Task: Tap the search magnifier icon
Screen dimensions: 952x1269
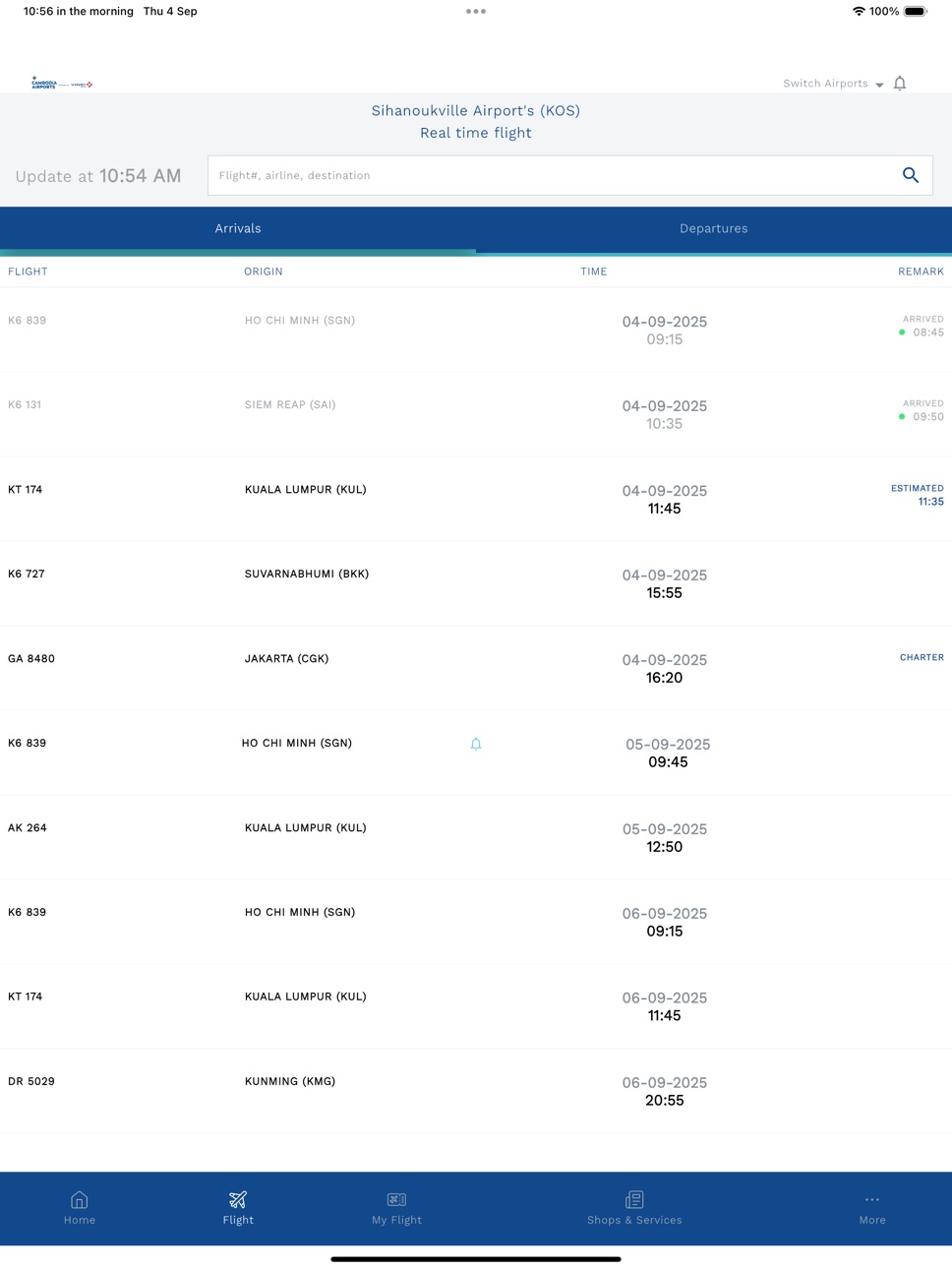Action: coord(910,175)
